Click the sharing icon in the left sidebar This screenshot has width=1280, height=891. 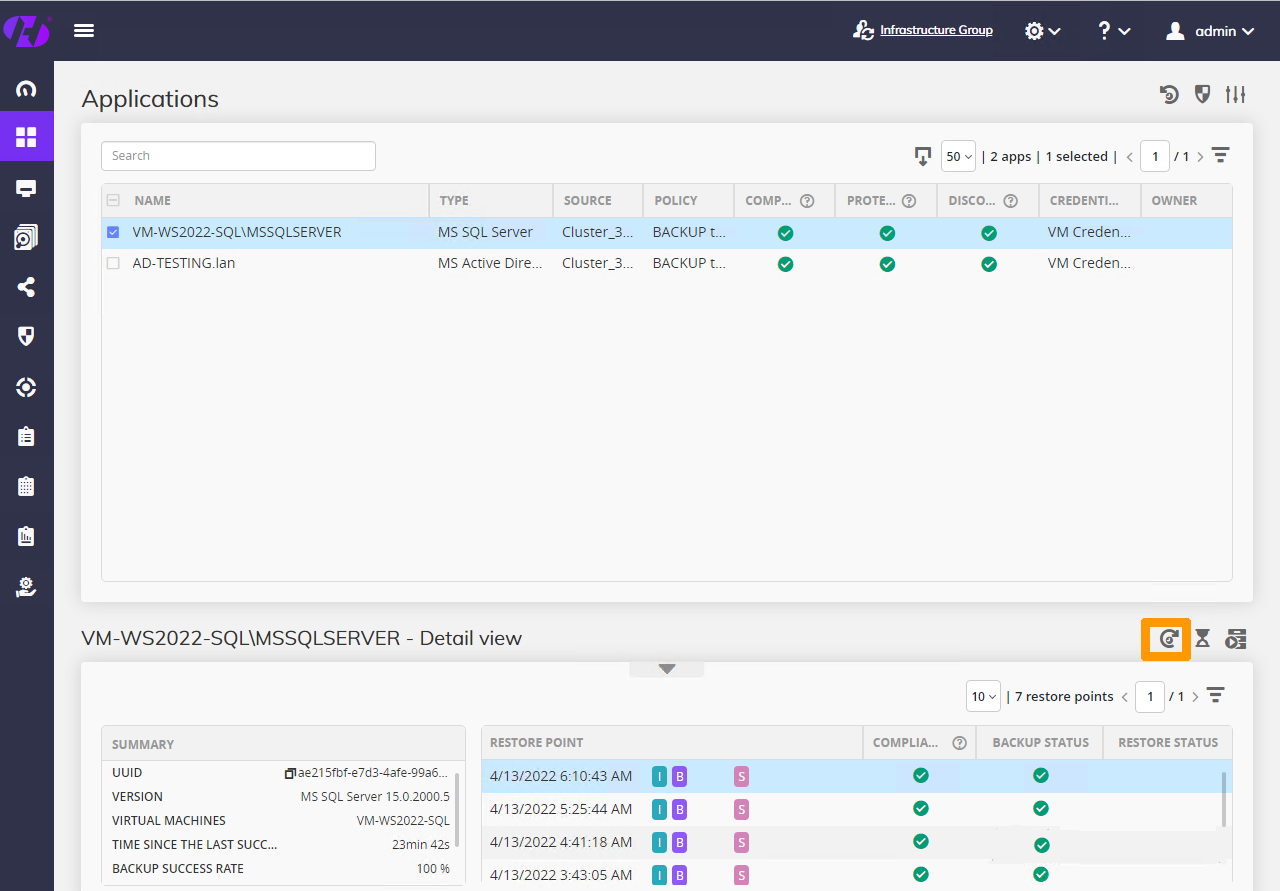click(27, 287)
